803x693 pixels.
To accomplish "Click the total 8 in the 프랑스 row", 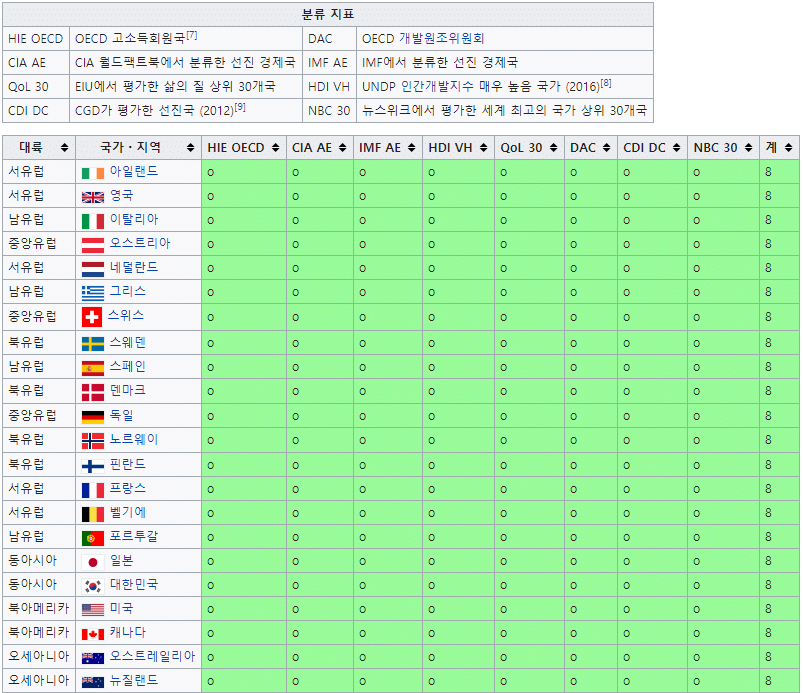I will click(x=768, y=489).
